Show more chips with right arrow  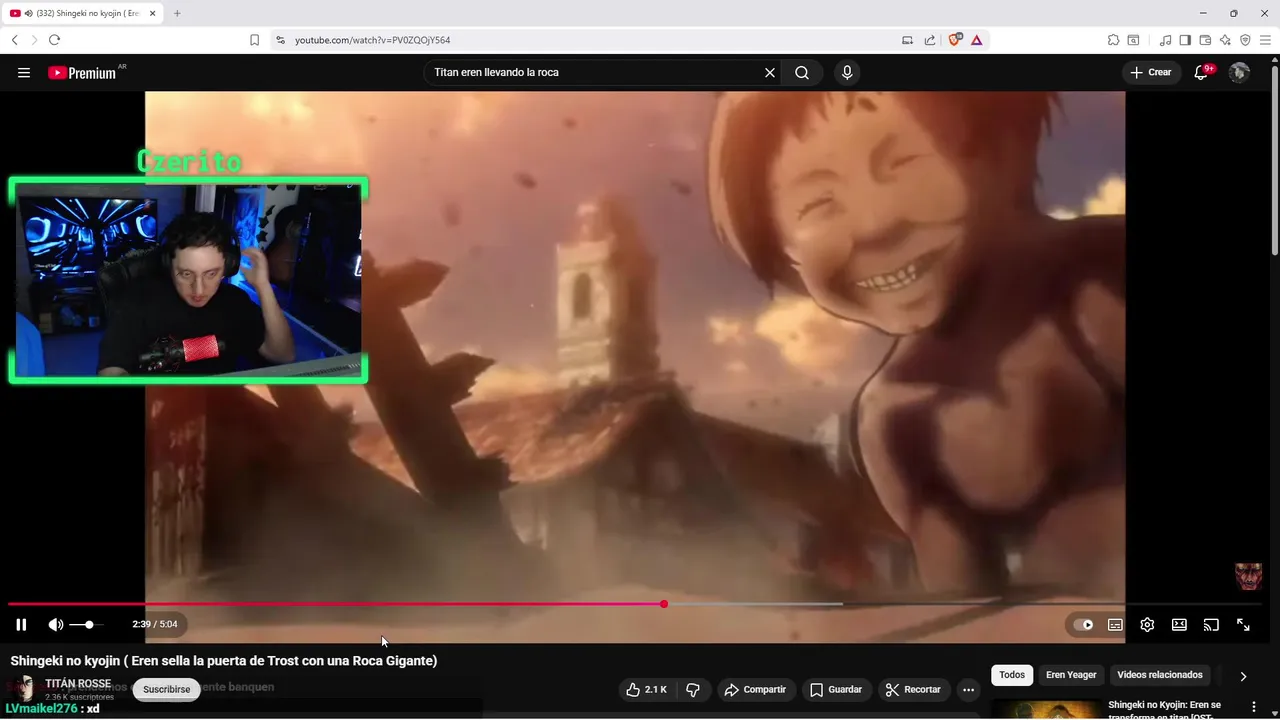point(1243,676)
